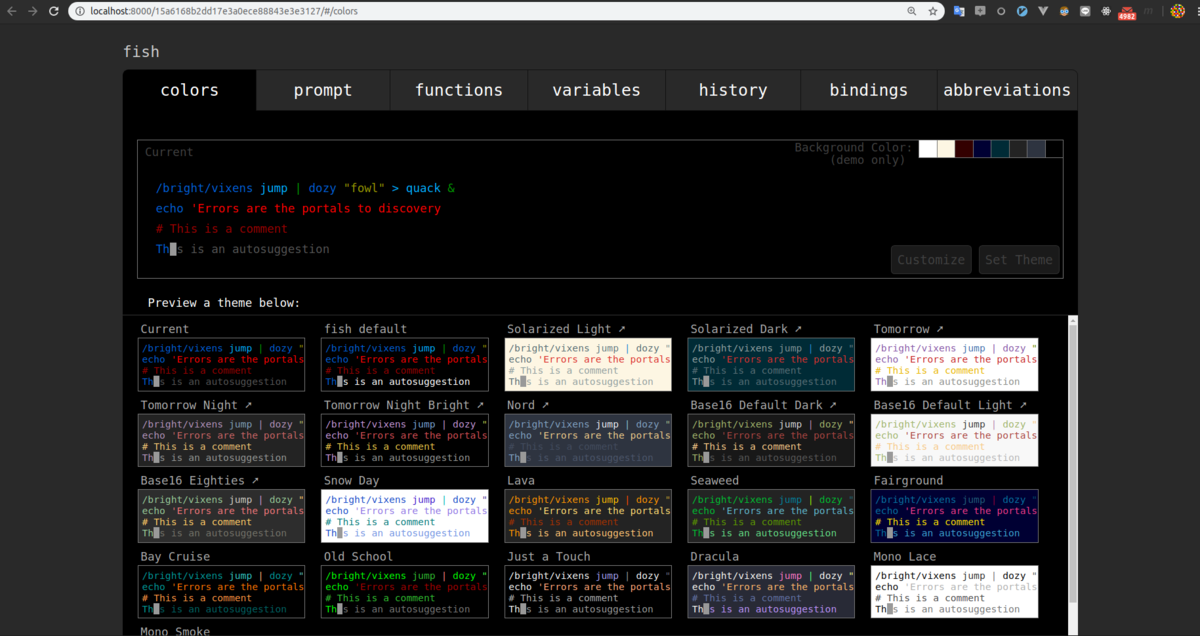The height and width of the screenshot is (636, 1200).
Task: Click the blue circular checkmark extension icon
Action: (1022, 11)
